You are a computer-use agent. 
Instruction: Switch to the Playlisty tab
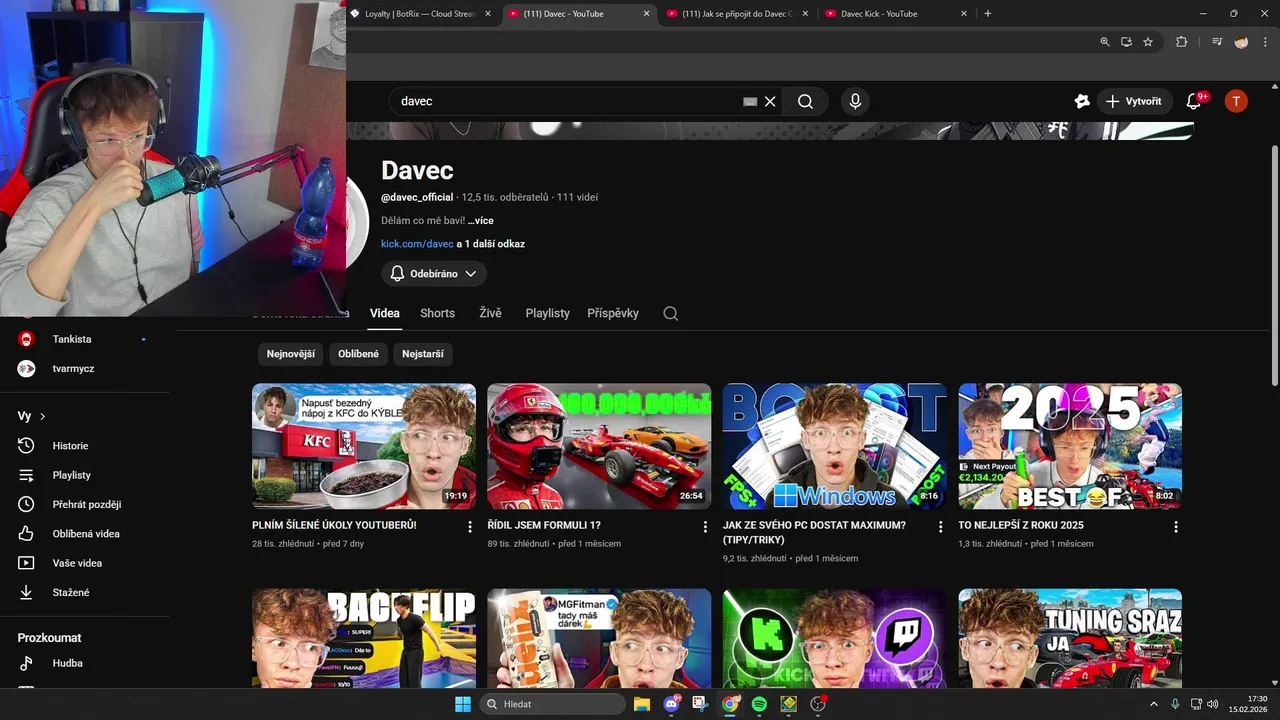pyautogui.click(x=547, y=313)
